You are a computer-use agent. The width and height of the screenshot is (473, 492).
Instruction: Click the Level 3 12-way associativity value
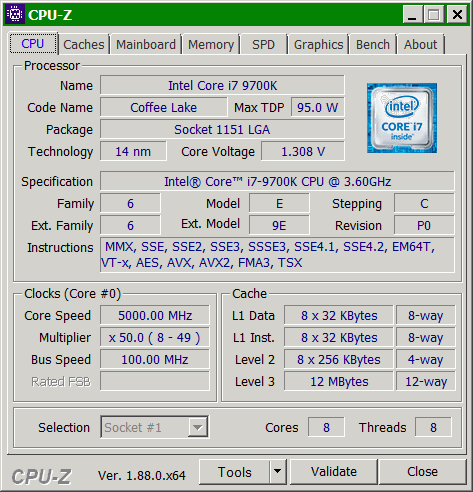[426, 381]
